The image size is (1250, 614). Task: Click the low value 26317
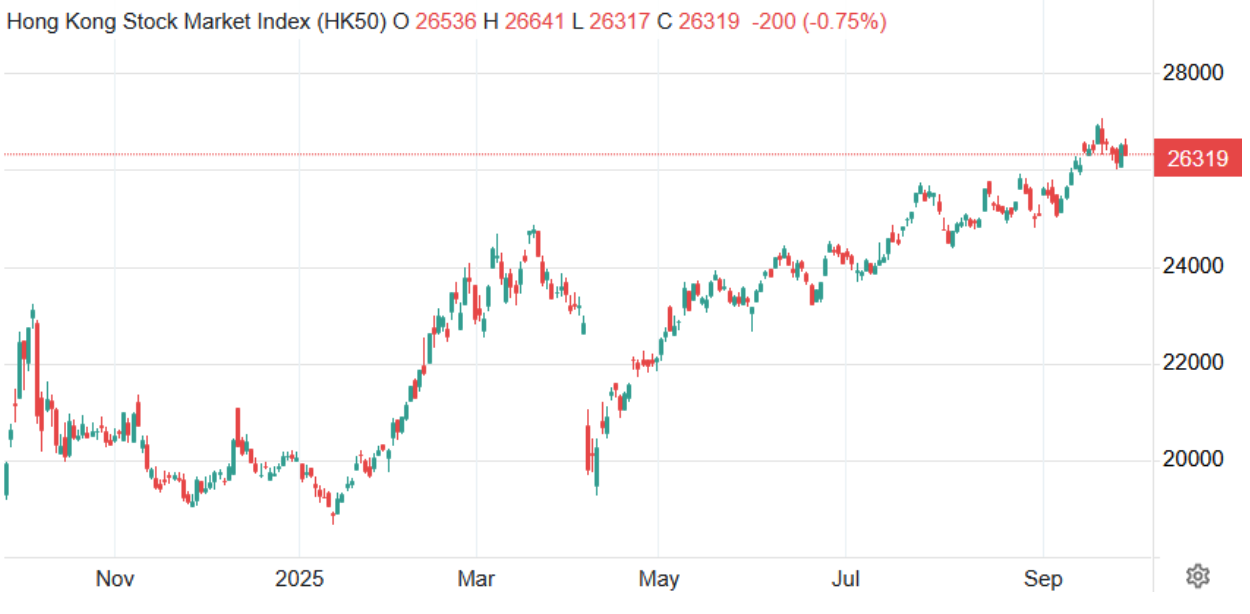[x=622, y=22]
